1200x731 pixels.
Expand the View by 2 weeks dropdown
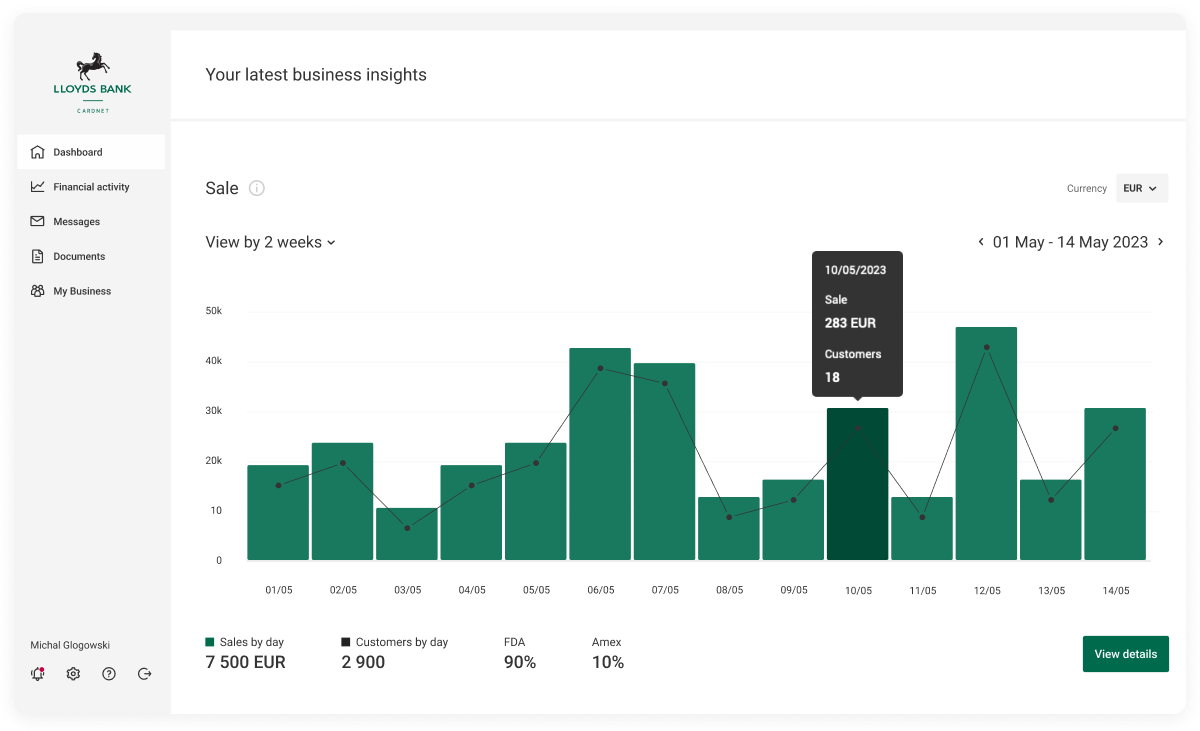coord(270,242)
